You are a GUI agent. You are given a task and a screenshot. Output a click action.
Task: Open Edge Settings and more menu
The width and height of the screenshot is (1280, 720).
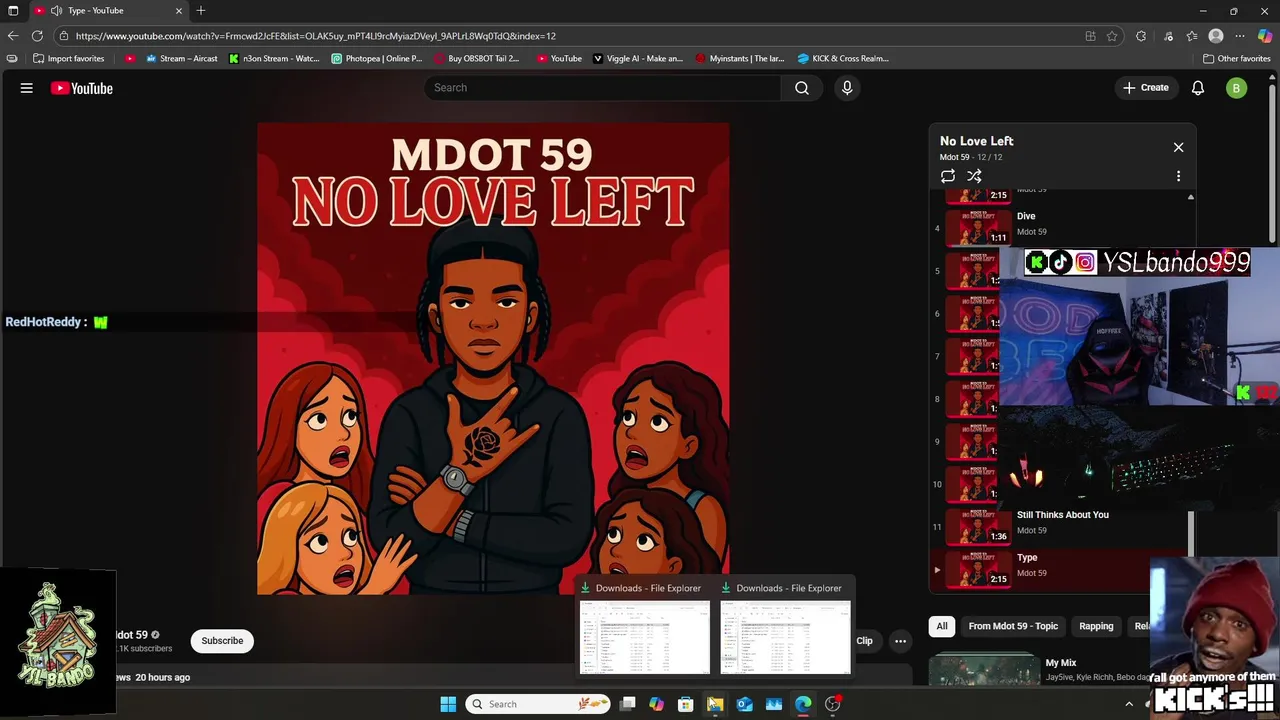pos(1240,36)
